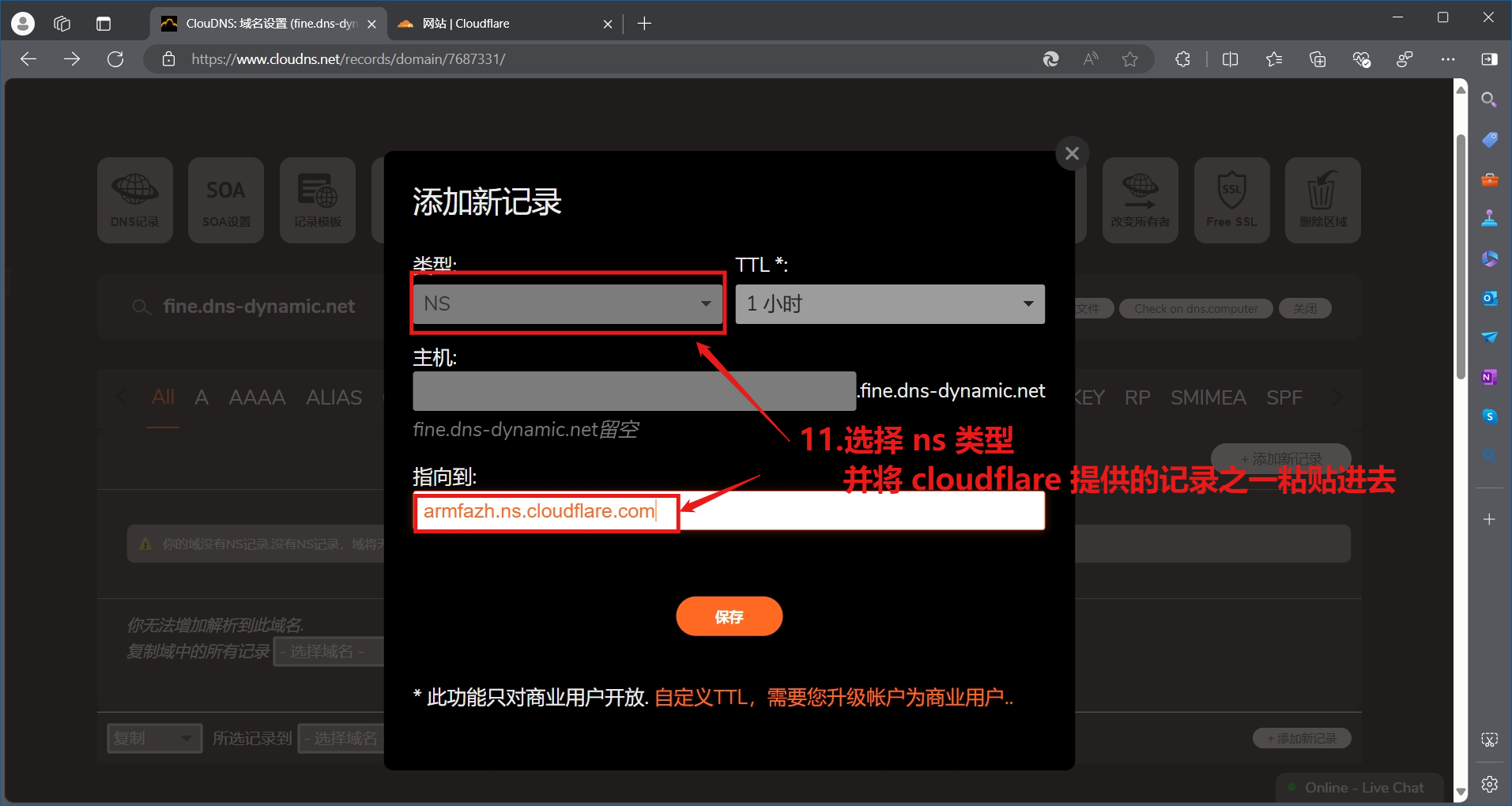View site information lock icon

[168, 59]
